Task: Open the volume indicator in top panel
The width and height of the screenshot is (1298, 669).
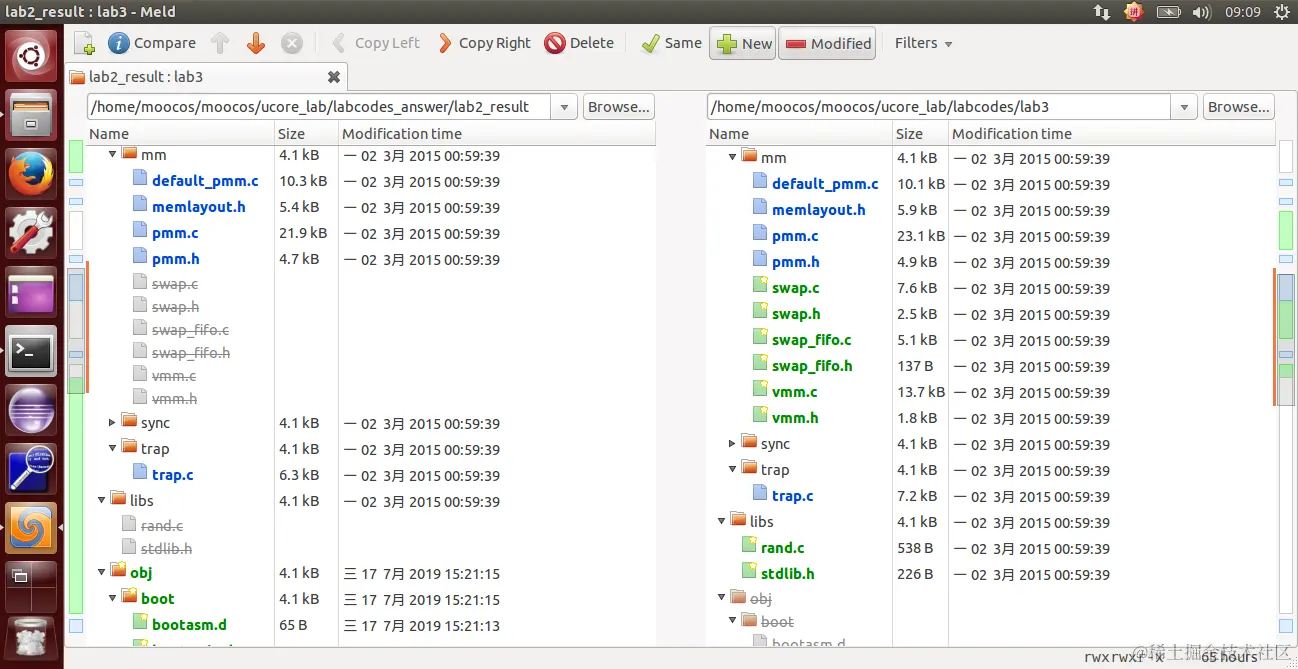Action: coord(1204,12)
